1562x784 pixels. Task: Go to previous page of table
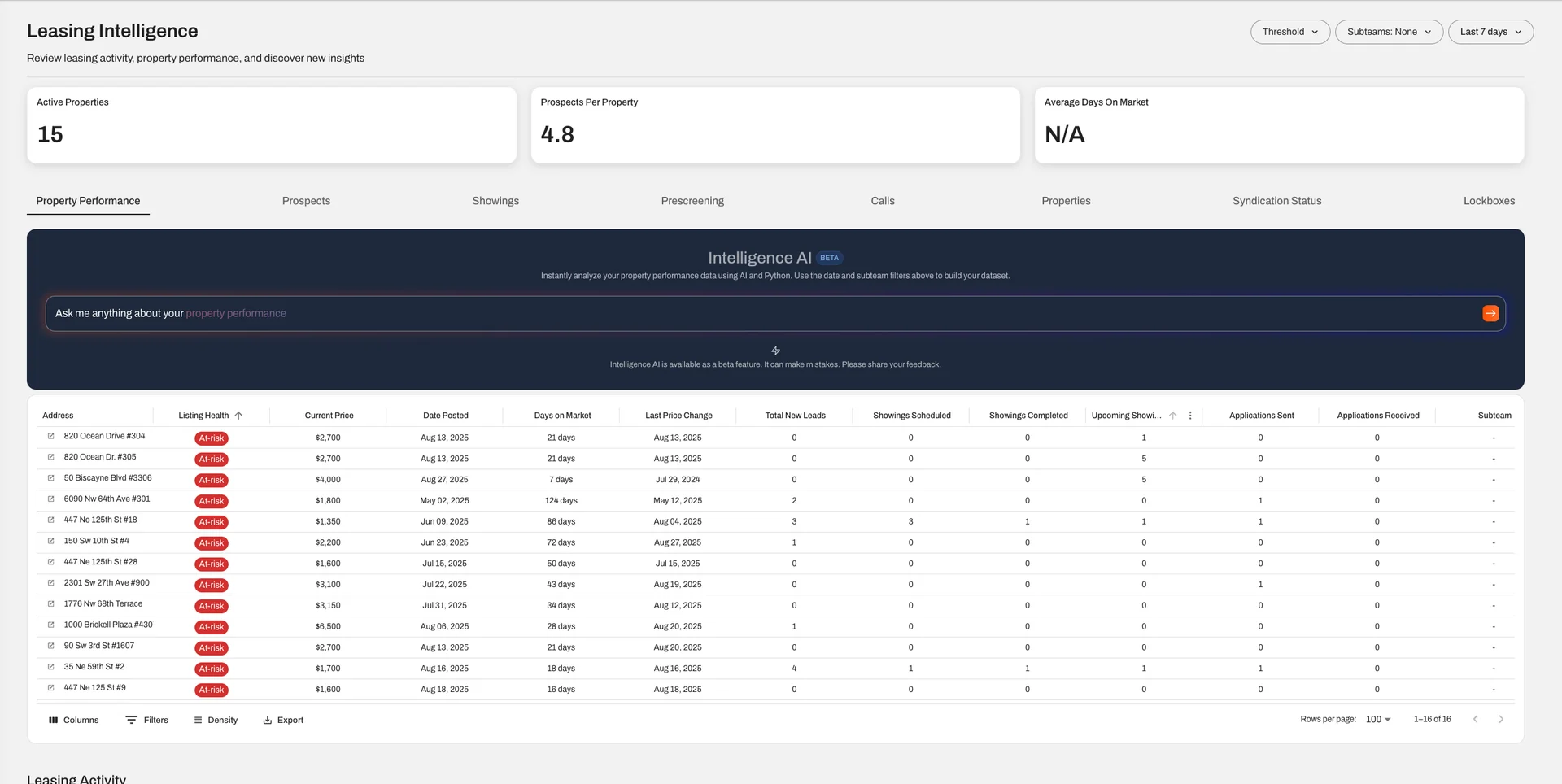tap(1475, 719)
